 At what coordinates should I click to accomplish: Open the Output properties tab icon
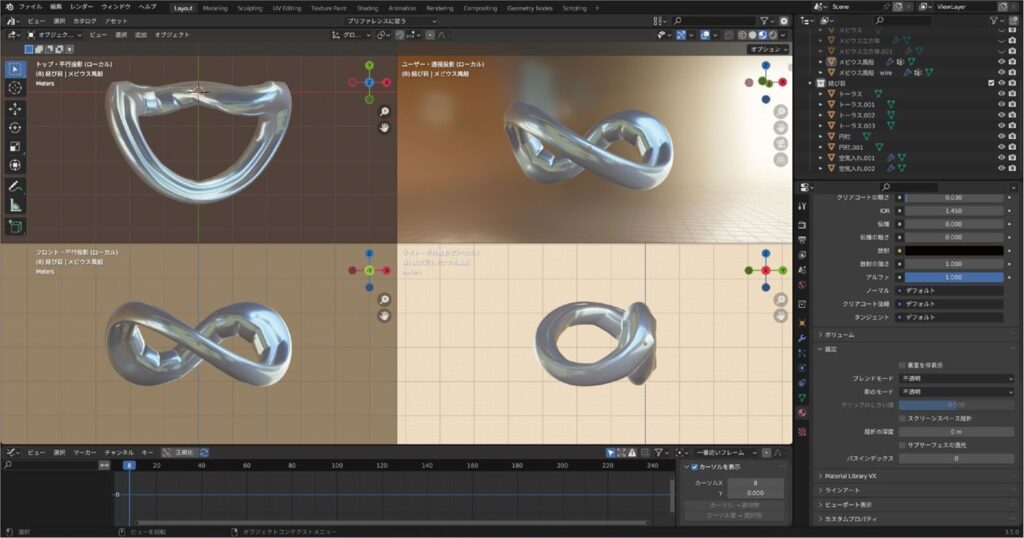tap(802, 240)
